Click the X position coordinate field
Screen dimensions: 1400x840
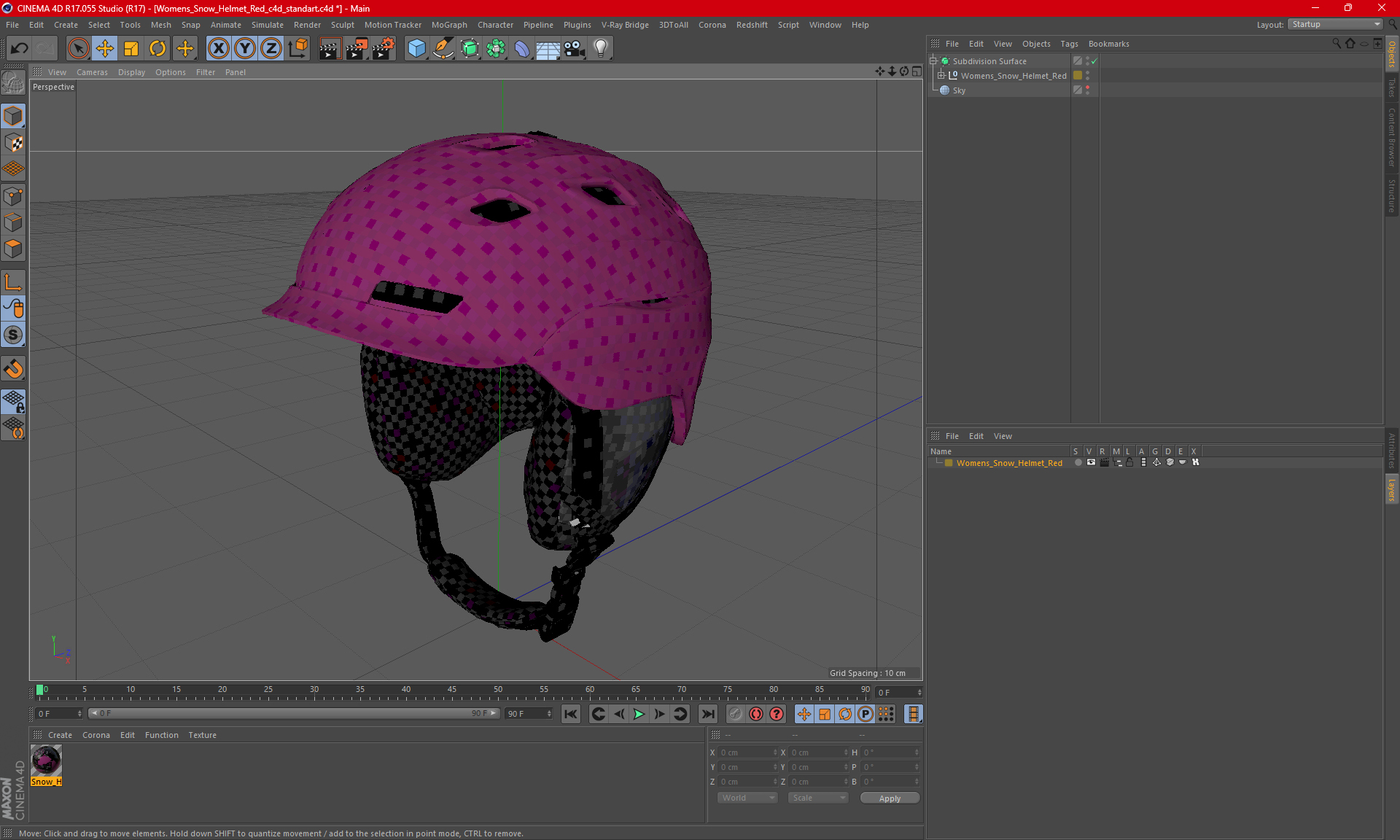point(747,752)
